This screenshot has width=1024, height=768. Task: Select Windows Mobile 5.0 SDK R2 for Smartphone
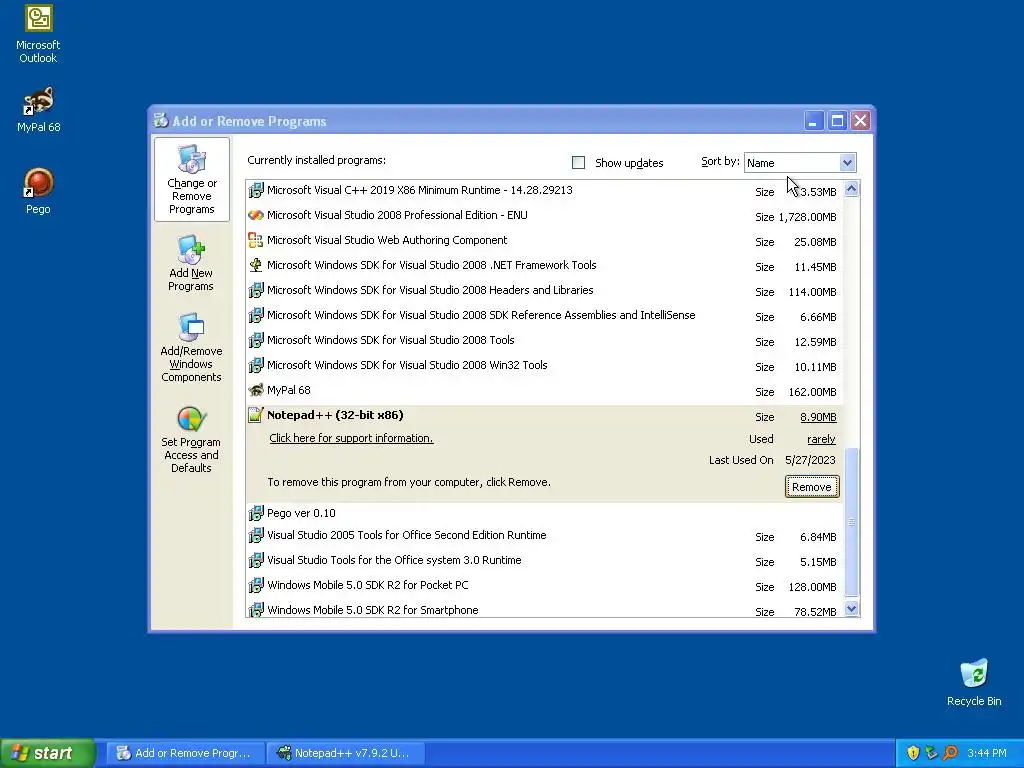click(545, 609)
